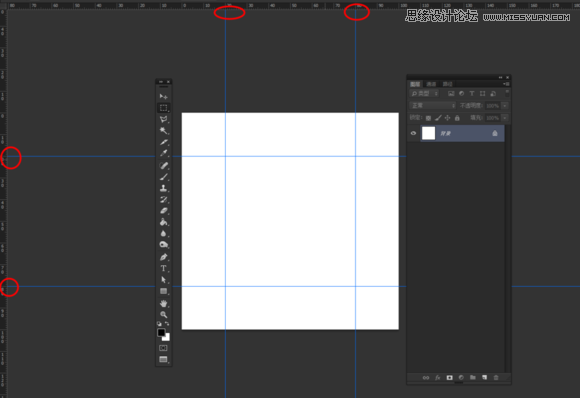Screen dimensions: 580x398
Task: Toggle Quick Mask mode
Action: [x=163, y=348]
